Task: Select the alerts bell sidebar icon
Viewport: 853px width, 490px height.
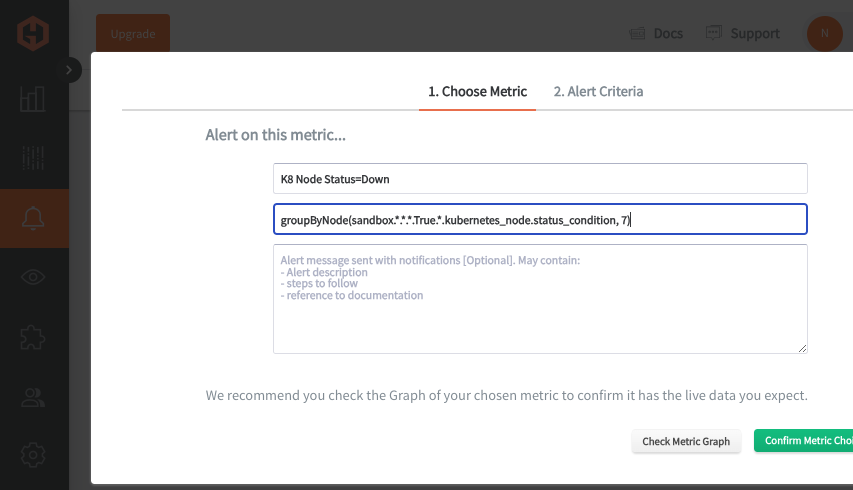Action: point(33,218)
